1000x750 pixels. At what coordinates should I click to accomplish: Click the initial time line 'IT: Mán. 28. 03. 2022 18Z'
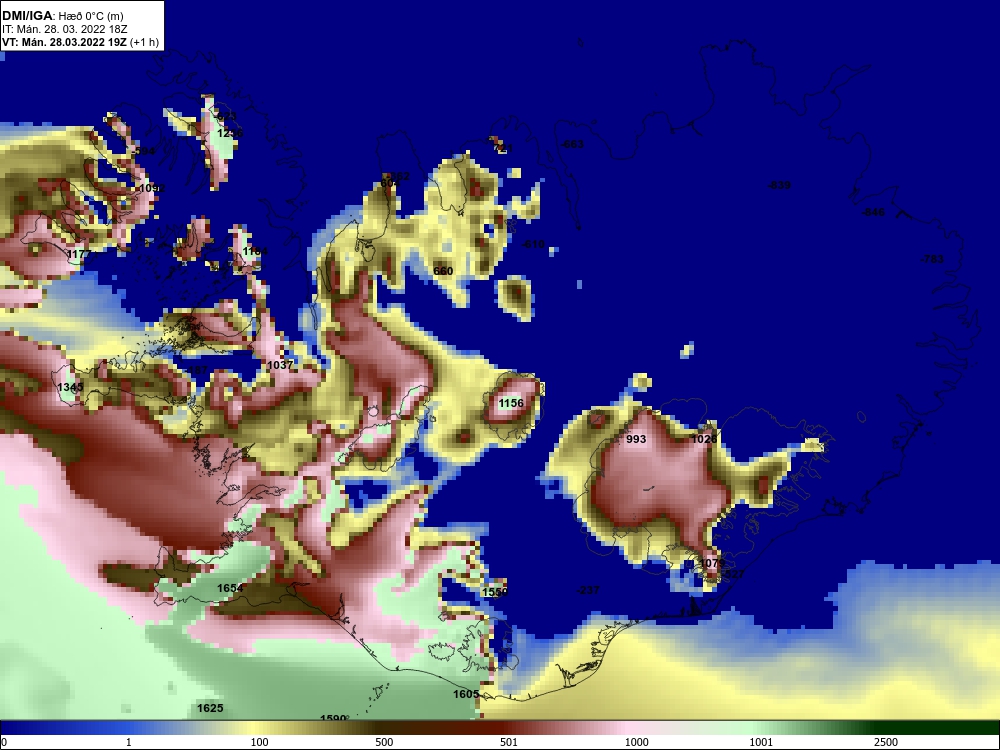tap(64, 29)
